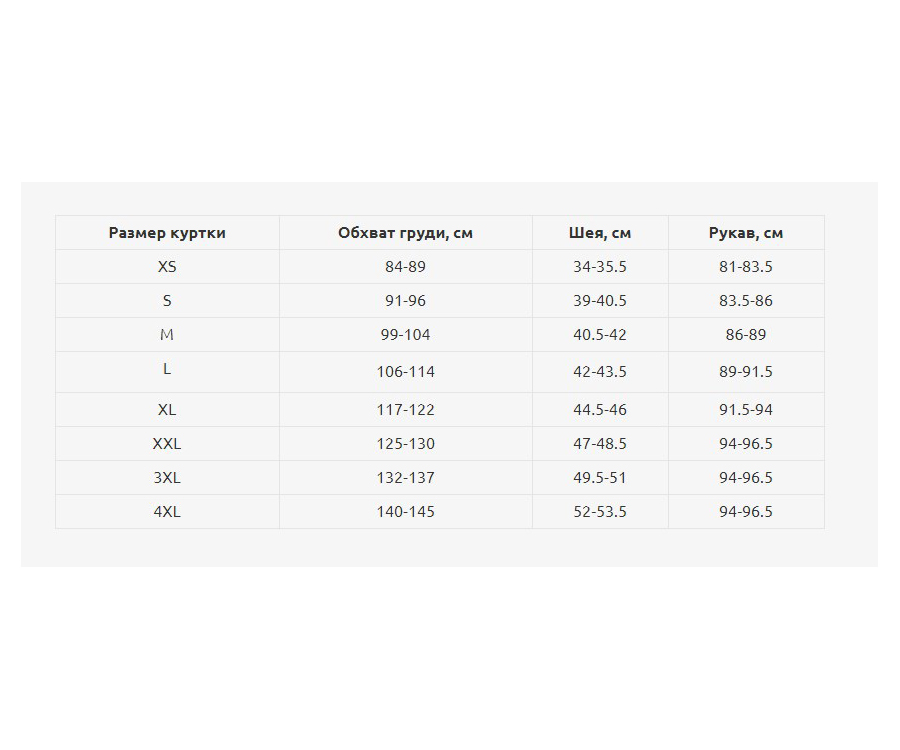Screen dimensions: 900x750
Task: Click neck value 52-53.5
Action: click(600, 512)
